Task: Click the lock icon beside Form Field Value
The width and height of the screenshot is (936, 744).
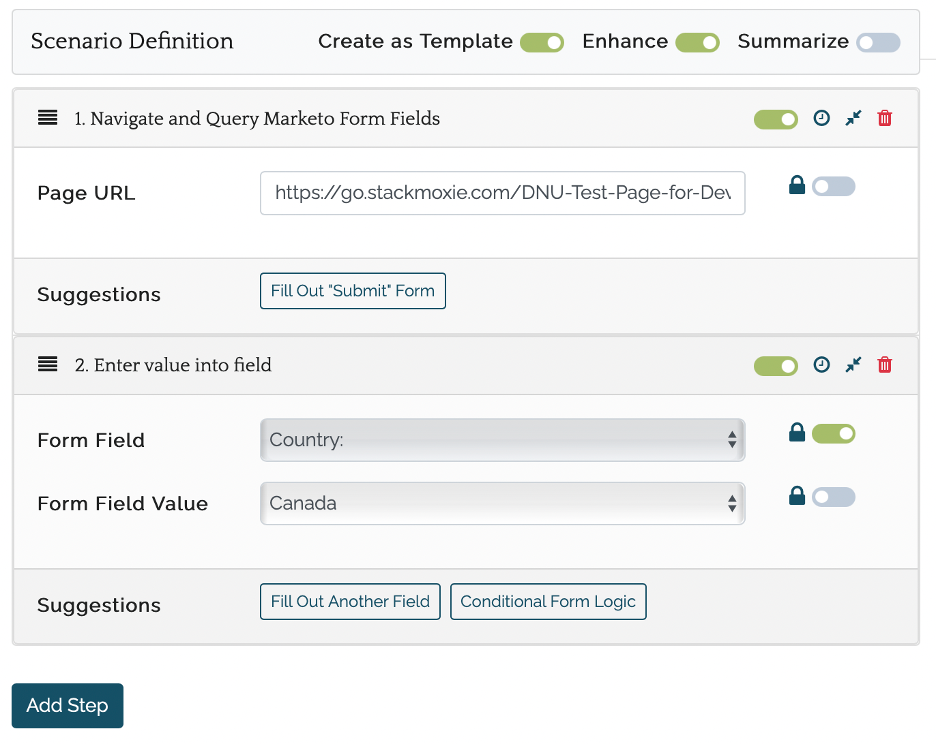Action: 797,496
